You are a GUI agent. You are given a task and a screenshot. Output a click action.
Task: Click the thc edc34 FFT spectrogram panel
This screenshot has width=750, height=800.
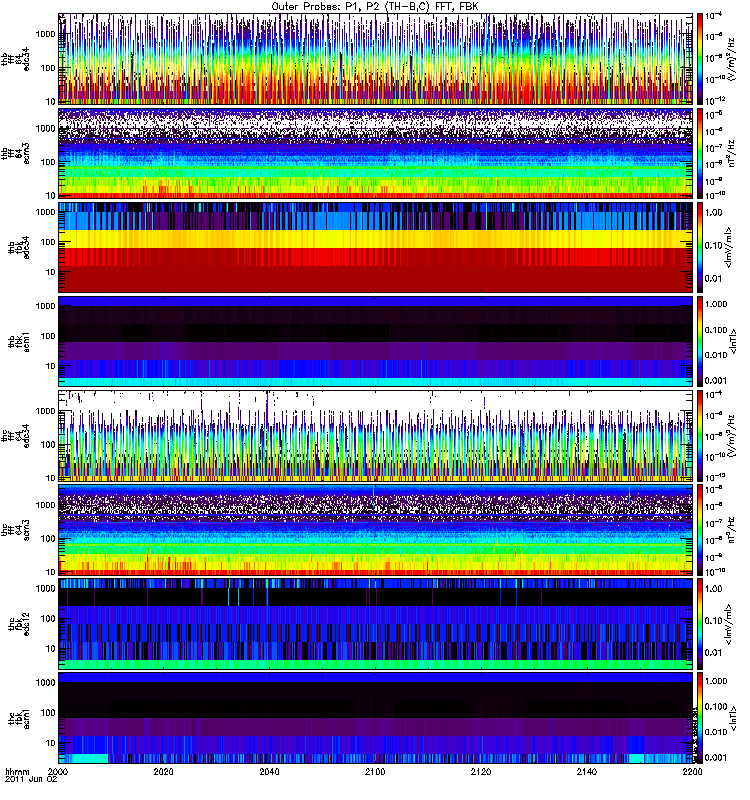[x=376, y=435]
